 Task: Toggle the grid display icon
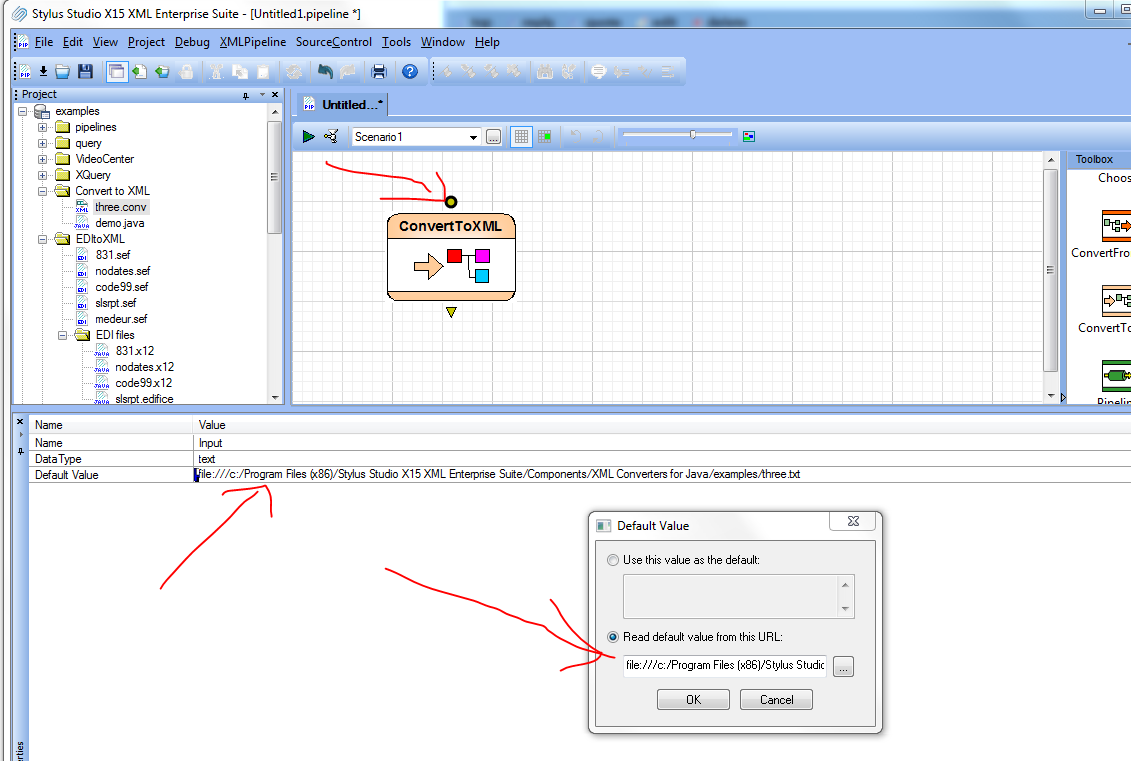point(521,137)
